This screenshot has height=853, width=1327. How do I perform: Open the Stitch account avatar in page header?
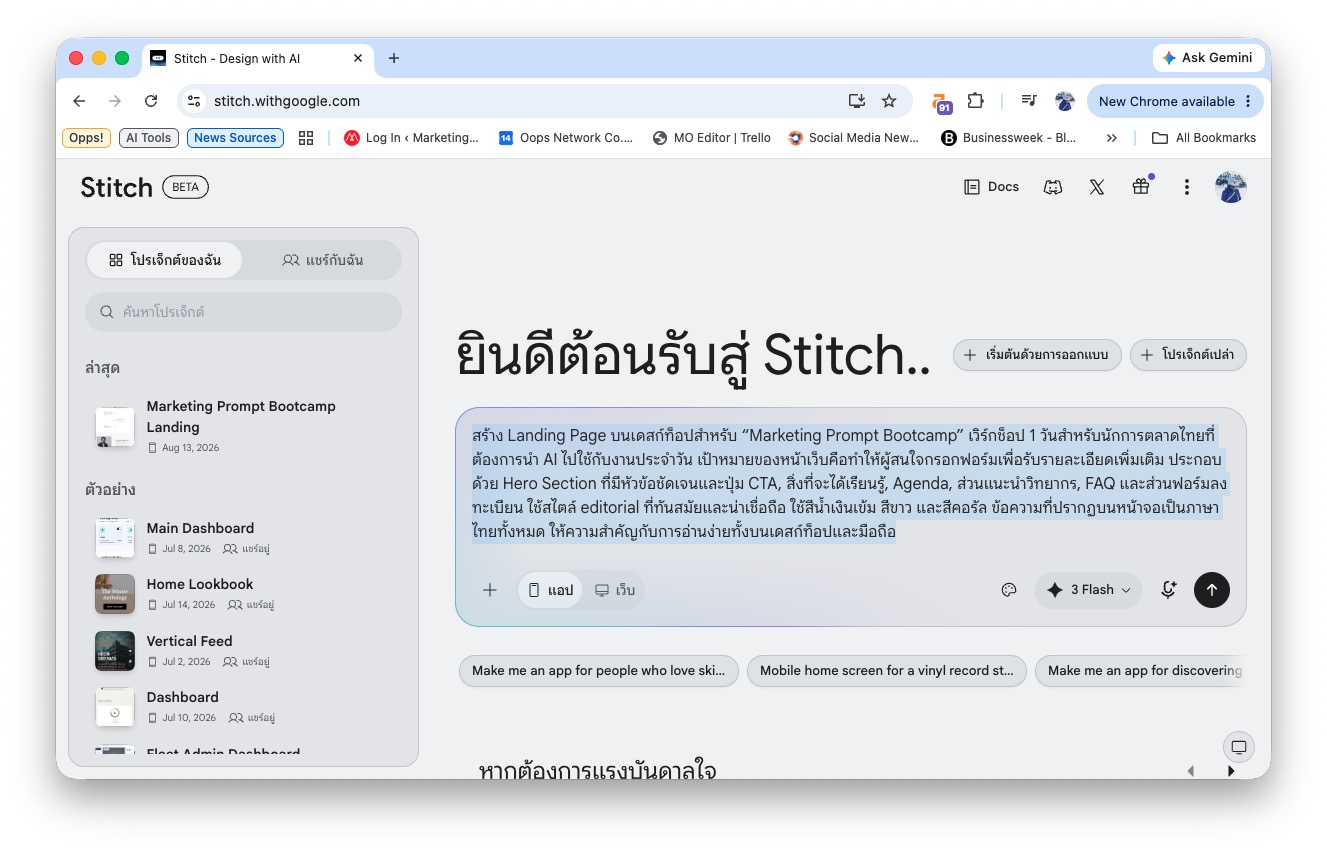(x=1231, y=187)
